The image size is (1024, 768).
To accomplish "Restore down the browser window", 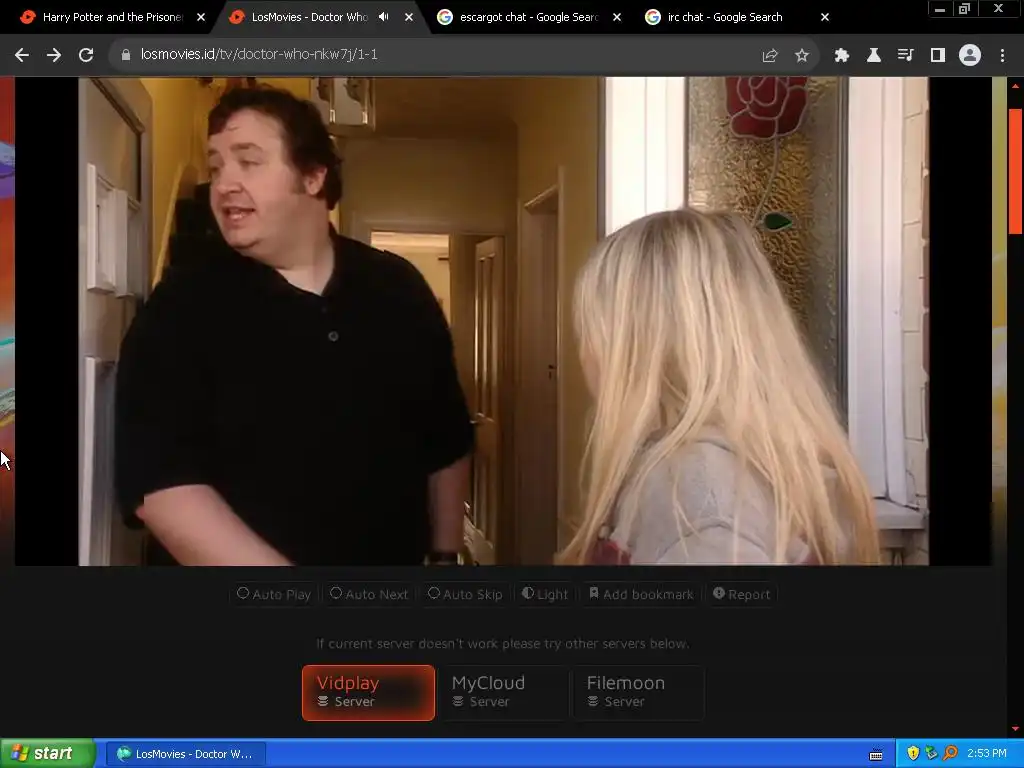I will (x=964, y=9).
